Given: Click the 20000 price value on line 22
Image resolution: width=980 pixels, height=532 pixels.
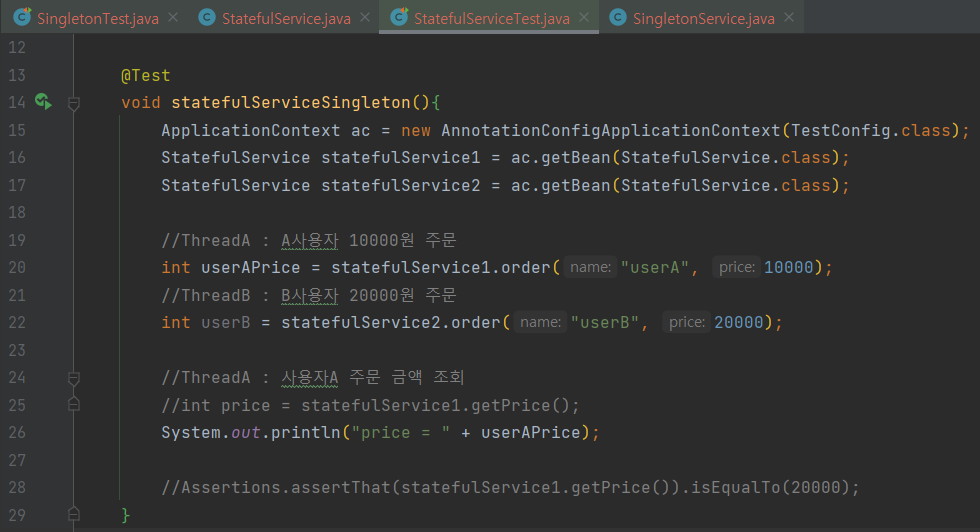Looking at the screenshot, I should pos(739,323).
